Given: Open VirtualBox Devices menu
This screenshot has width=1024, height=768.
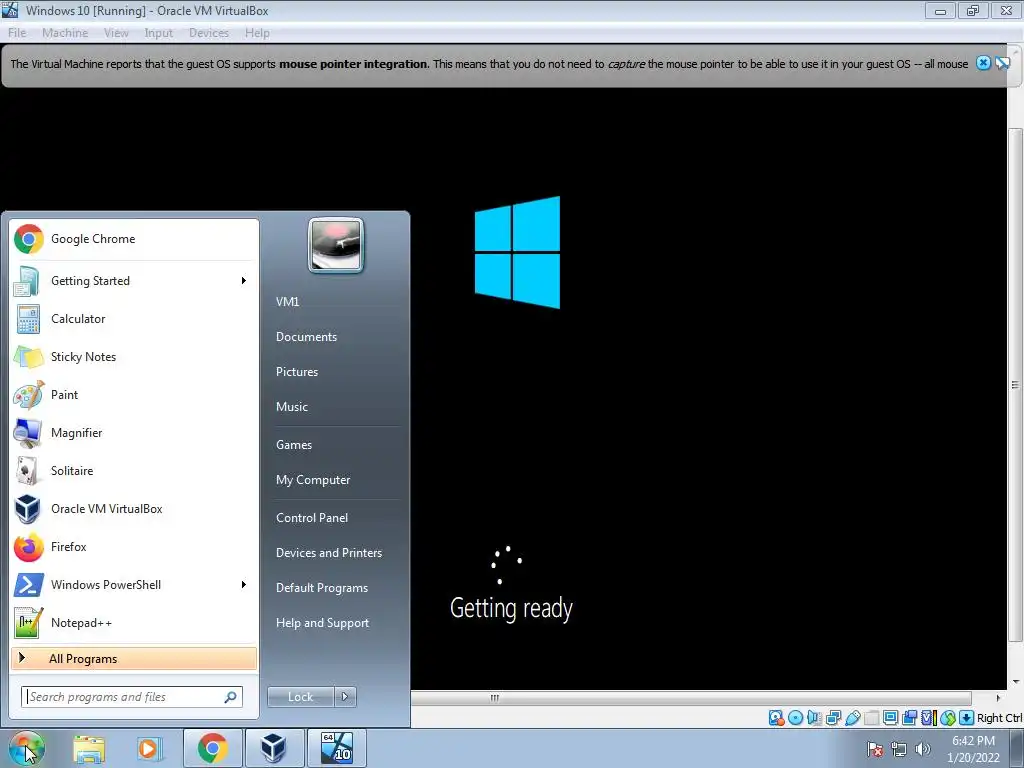Looking at the screenshot, I should tap(209, 33).
